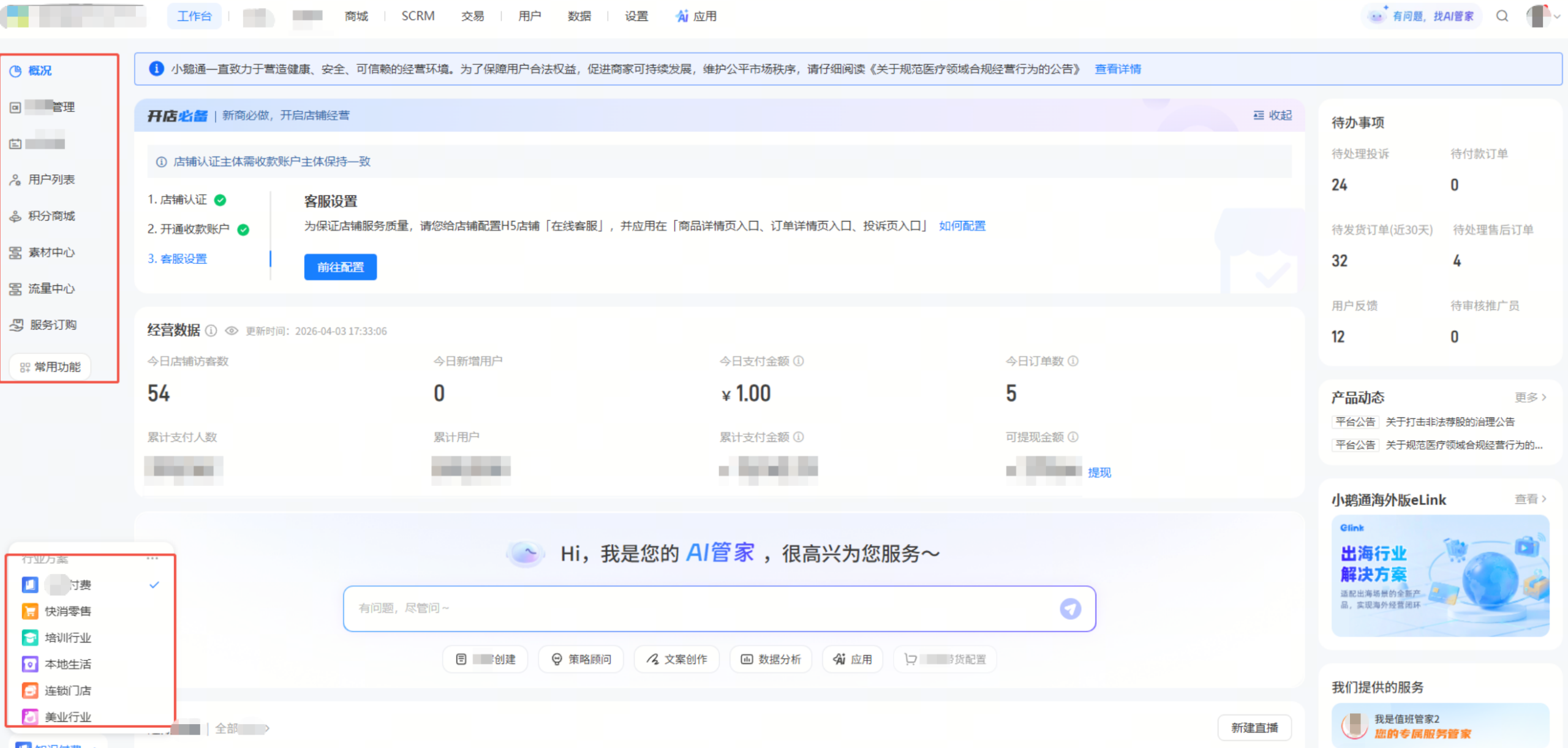Viewport: 1568px width, 748px height.
Task: Select the 快消零售 industry scheme
Action: coord(69,610)
